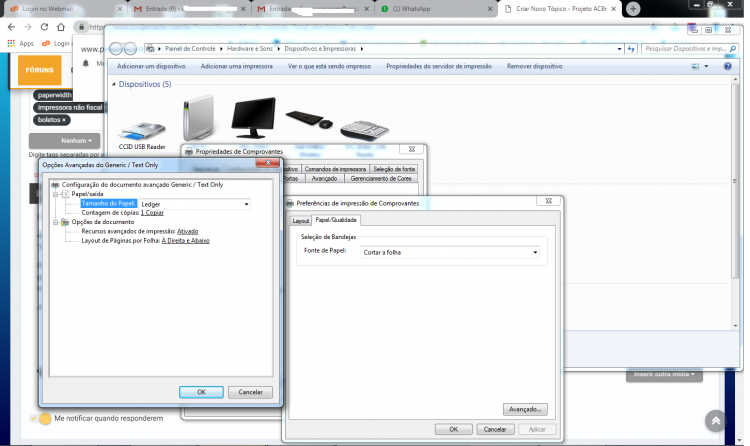The image size is (750, 446).
Task: Open the Tamanho do Papel Ledger dropdown
Action: [x=194, y=204]
